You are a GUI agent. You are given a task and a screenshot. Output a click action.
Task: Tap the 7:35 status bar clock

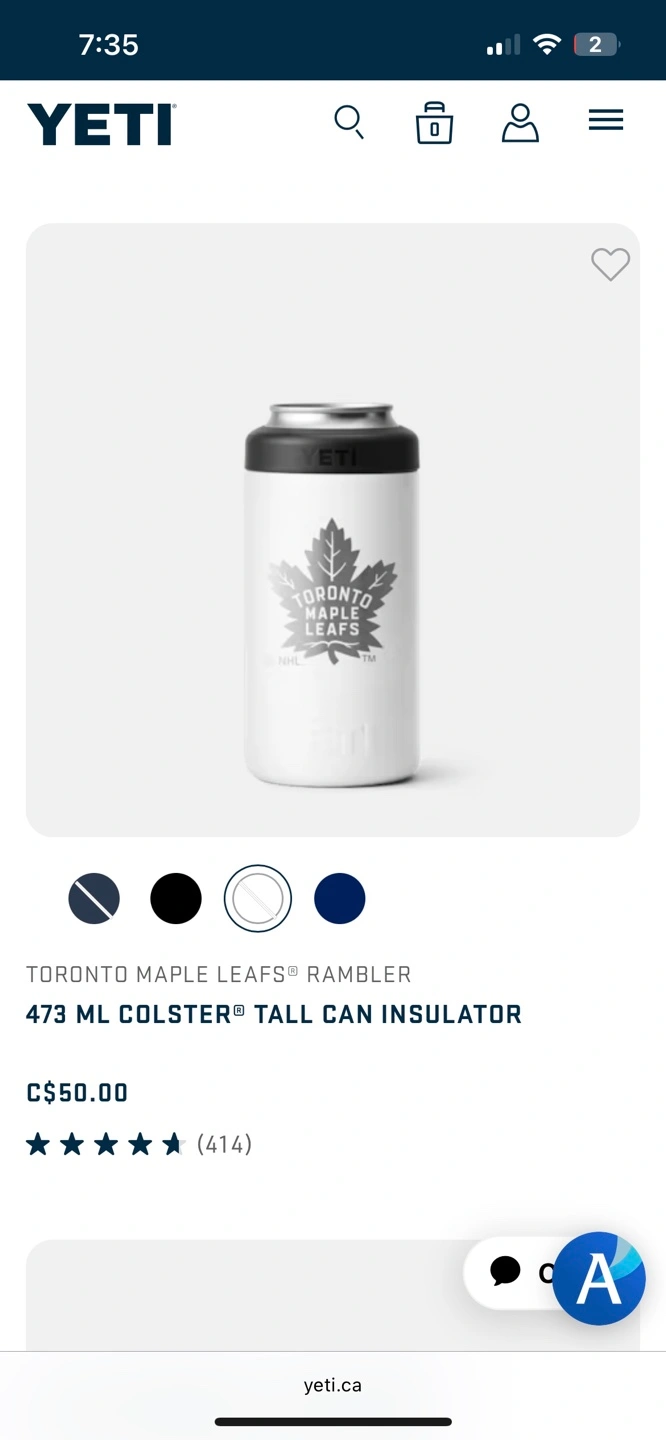(108, 44)
